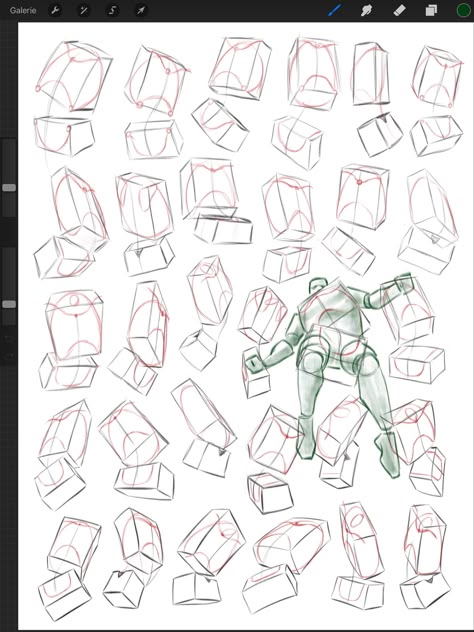Click the green mannequin's raised hand
The width and height of the screenshot is (474, 632).
click(404, 281)
